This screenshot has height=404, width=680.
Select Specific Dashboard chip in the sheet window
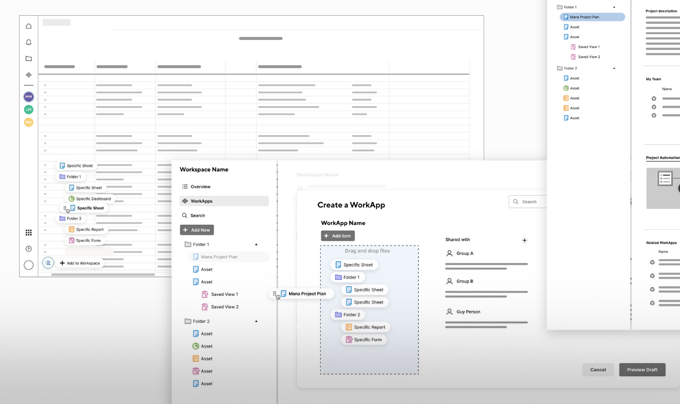[x=90, y=199]
